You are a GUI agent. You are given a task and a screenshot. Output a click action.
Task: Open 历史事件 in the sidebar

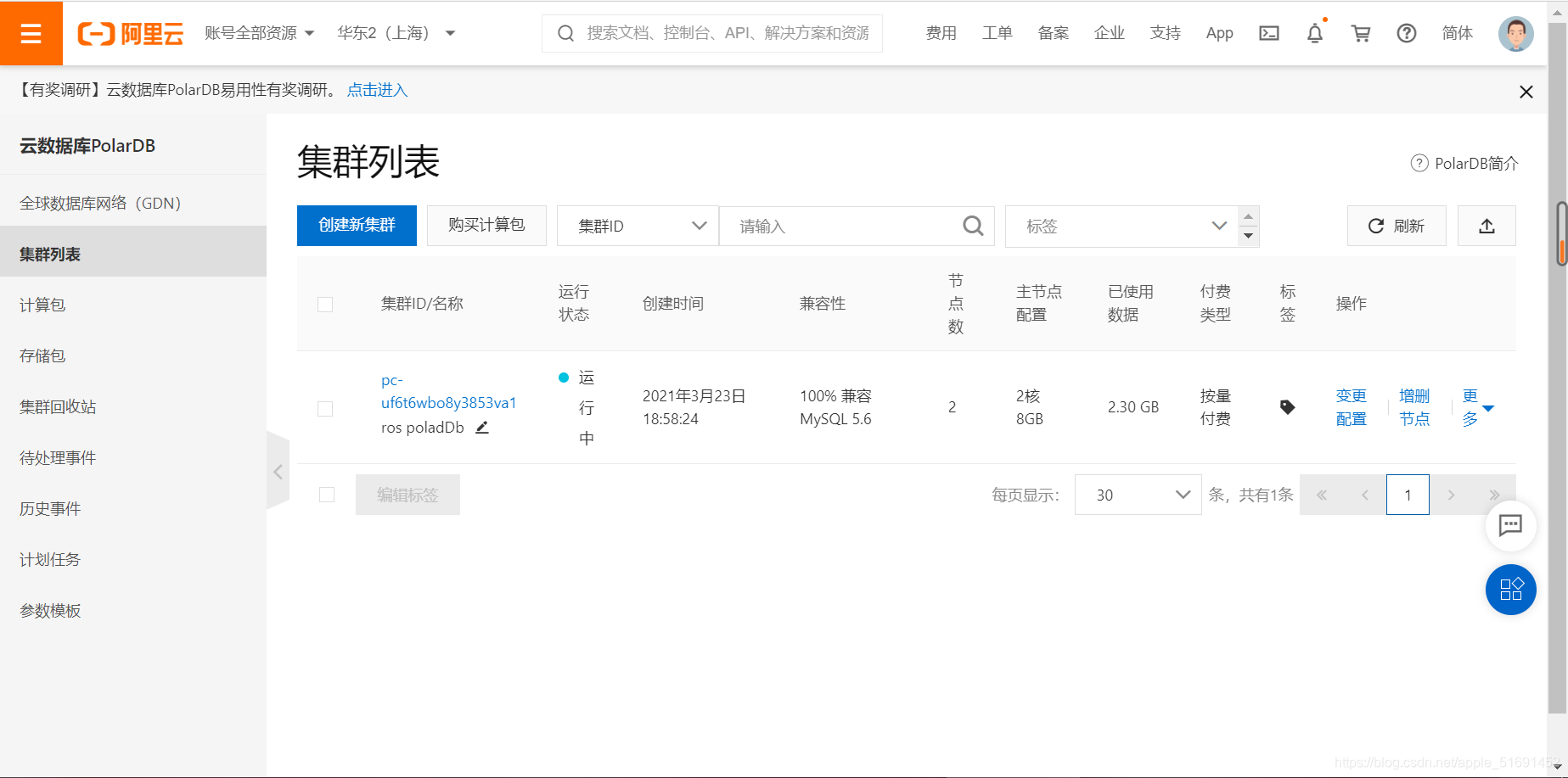(133, 508)
